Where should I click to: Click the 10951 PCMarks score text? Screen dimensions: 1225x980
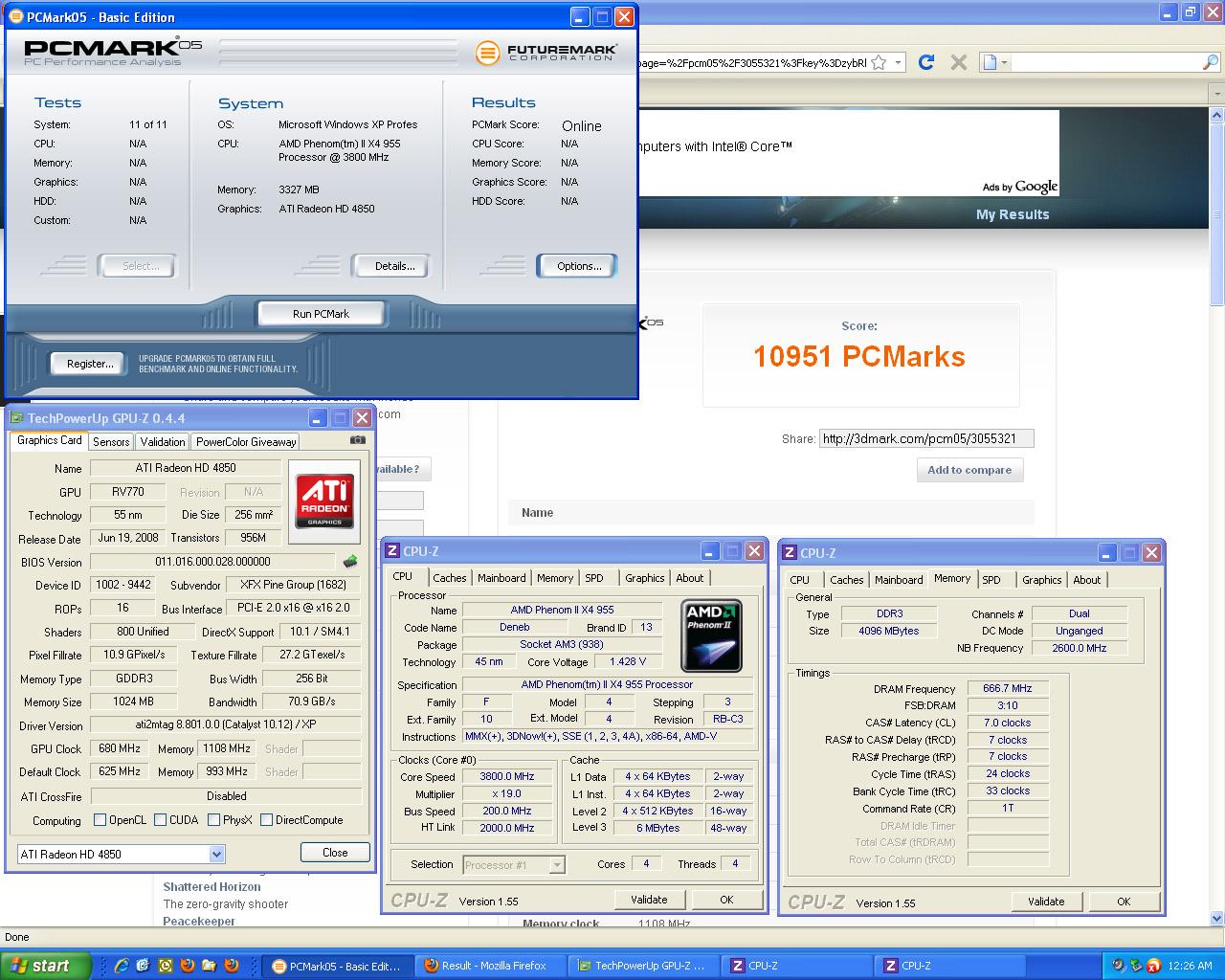click(859, 357)
